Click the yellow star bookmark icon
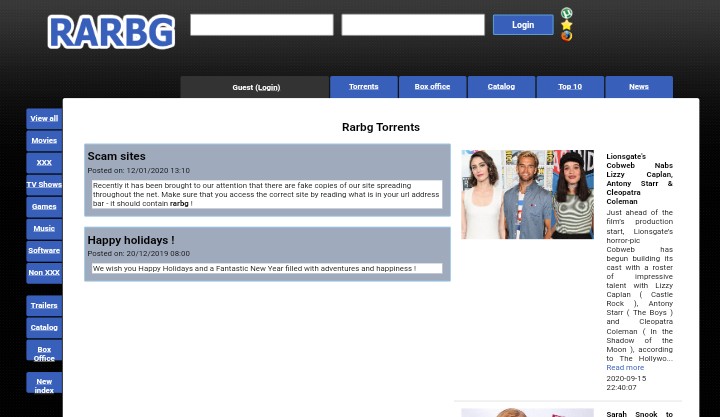This screenshot has height=417, width=720. (567, 25)
